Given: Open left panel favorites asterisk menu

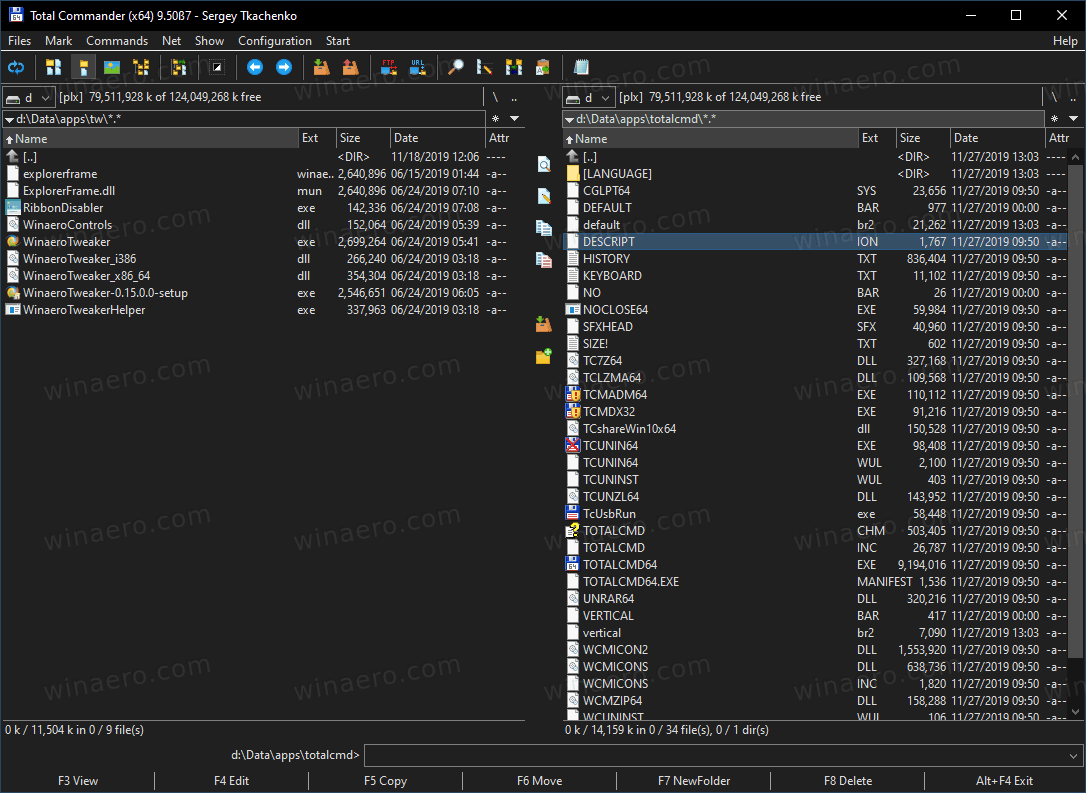Looking at the screenshot, I should coord(495,118).
